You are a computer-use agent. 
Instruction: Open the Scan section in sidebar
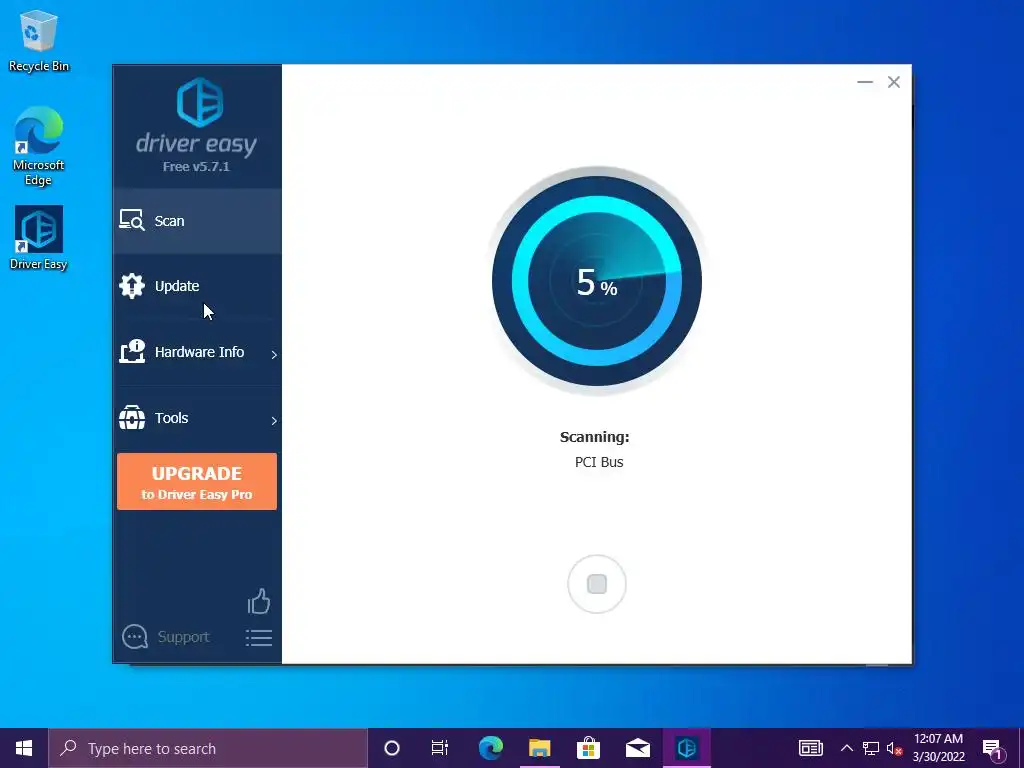pyautogui.click(x=197, y=221)
